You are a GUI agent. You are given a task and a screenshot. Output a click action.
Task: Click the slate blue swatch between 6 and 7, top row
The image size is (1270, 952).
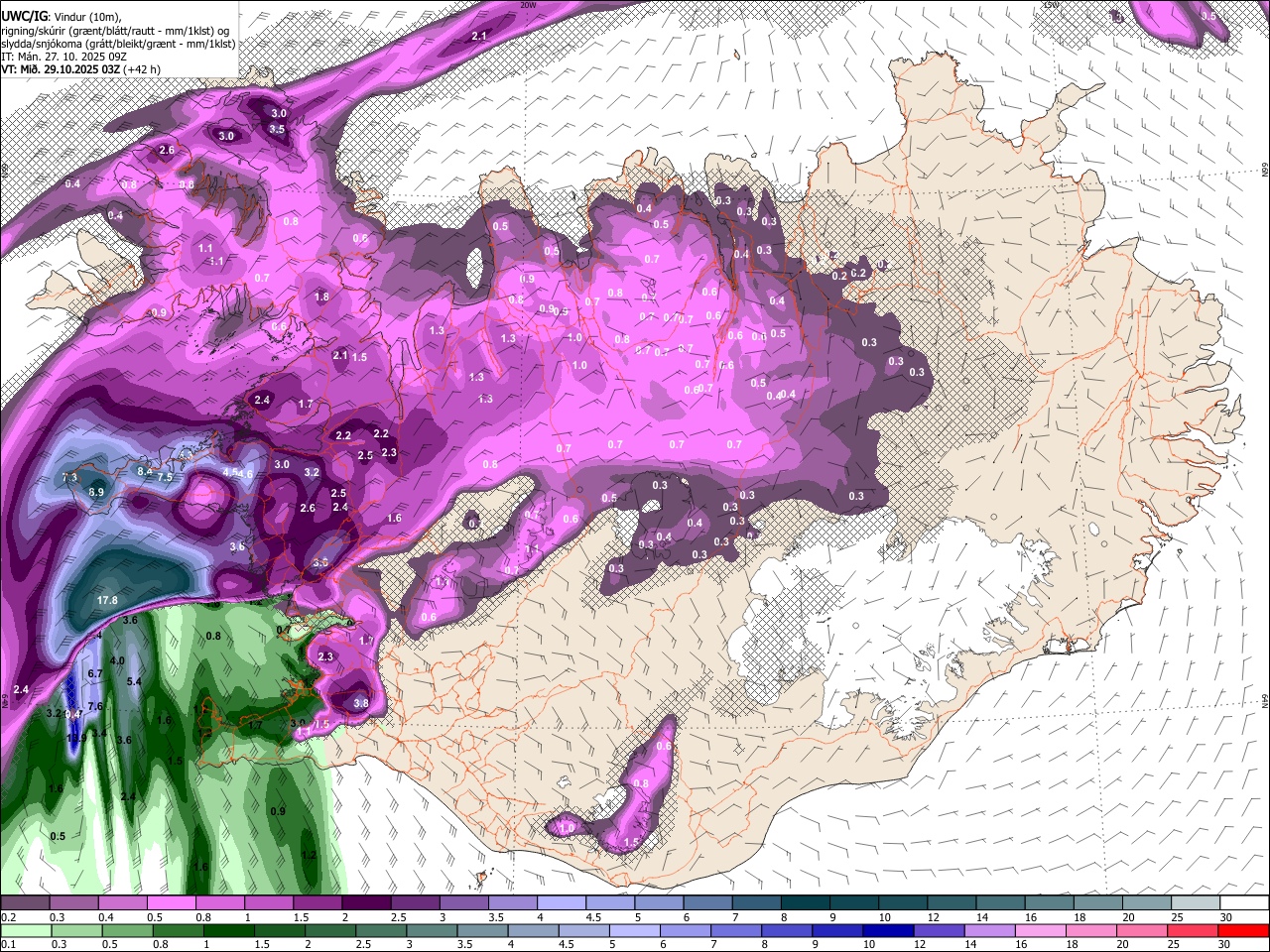(708, 903)
